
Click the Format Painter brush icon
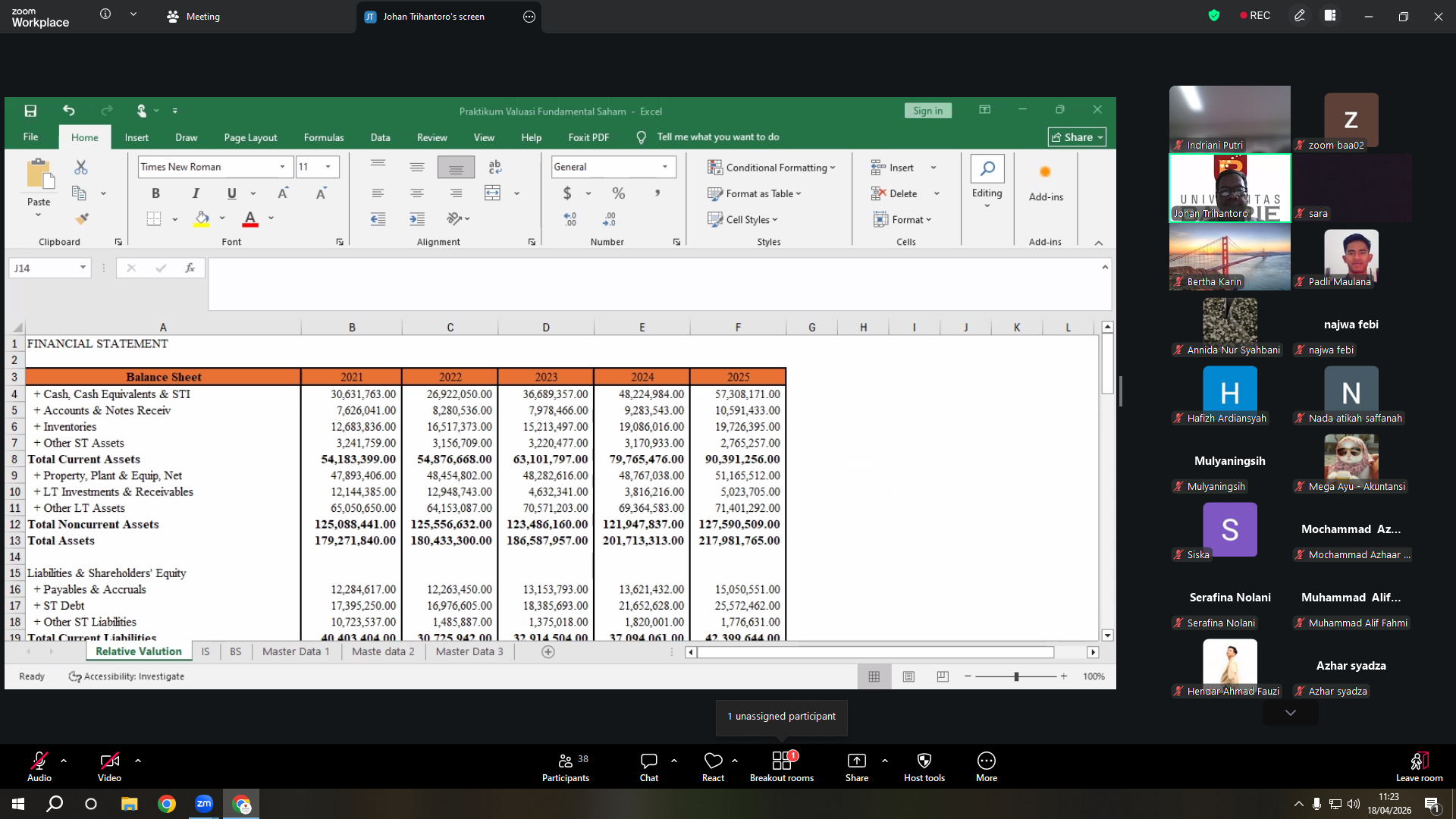[x=81, y=219]
